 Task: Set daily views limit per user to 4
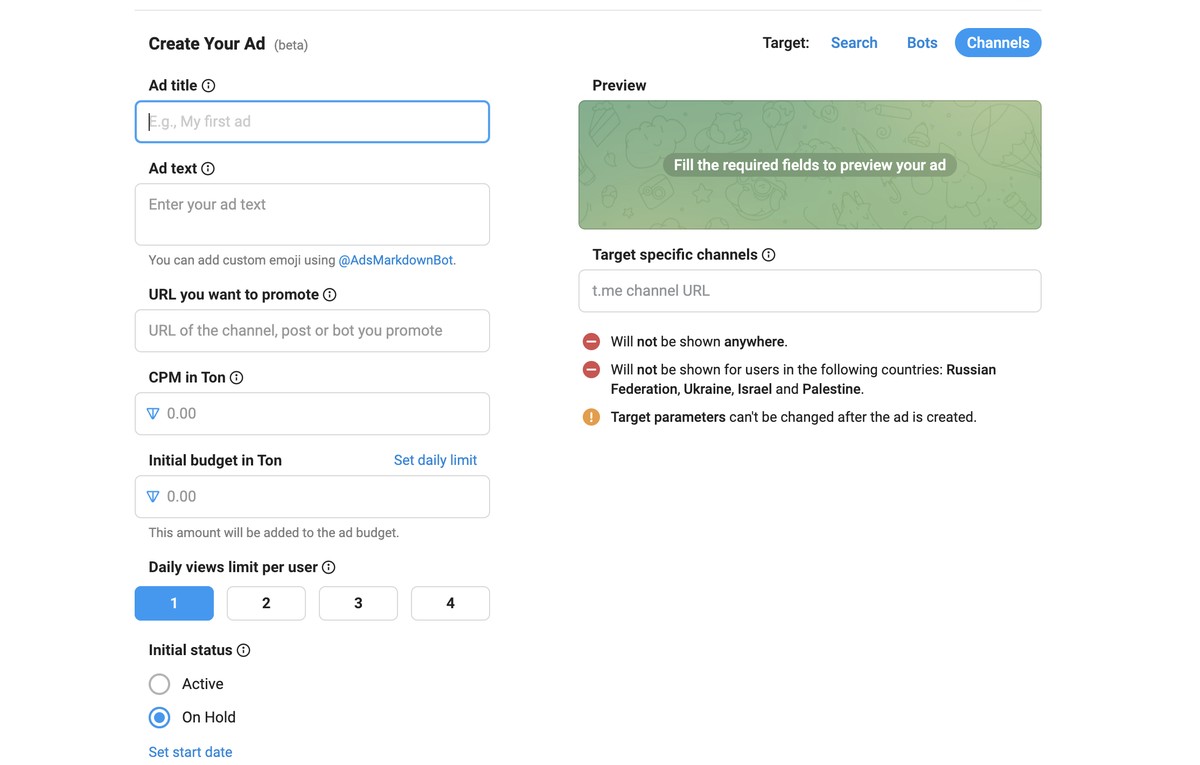click(450, 603)
